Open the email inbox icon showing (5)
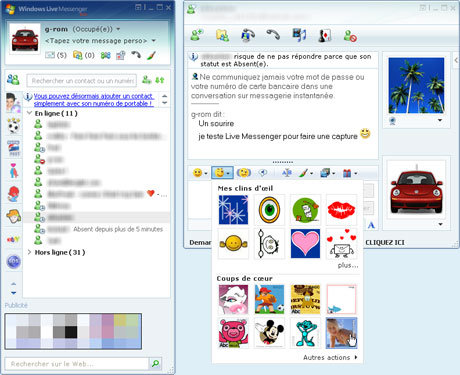 [56, 55]
